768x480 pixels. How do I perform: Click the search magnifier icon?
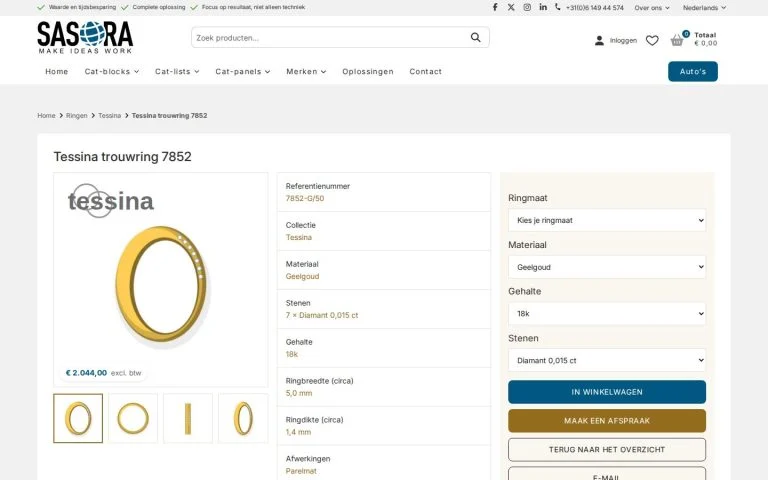click(x=476, y=37)
